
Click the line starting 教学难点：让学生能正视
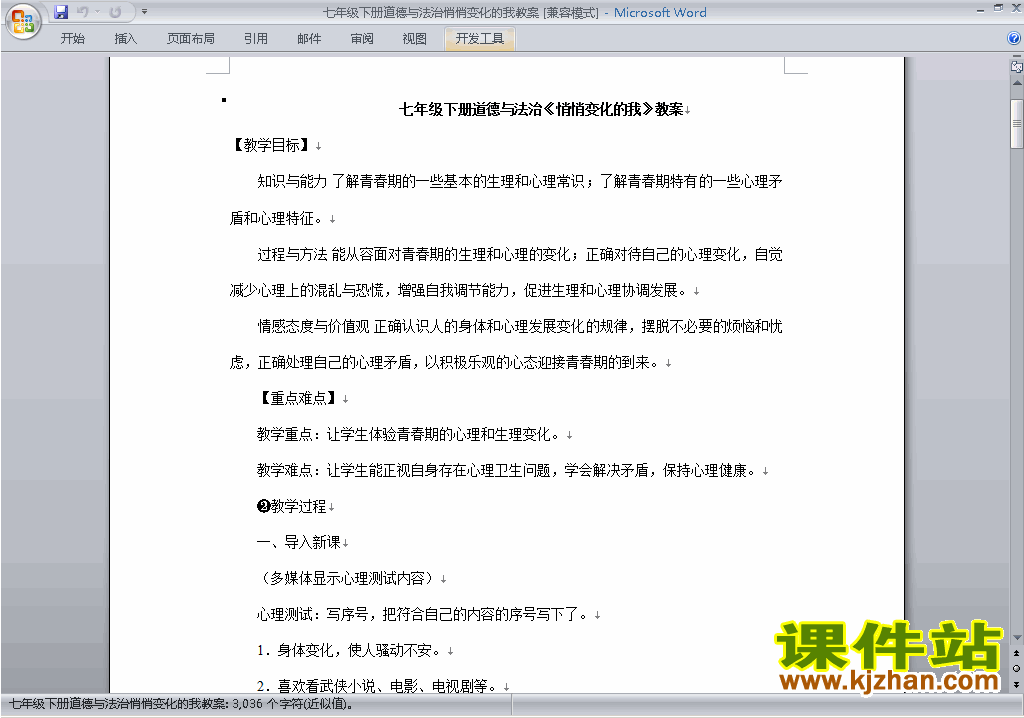507,470
